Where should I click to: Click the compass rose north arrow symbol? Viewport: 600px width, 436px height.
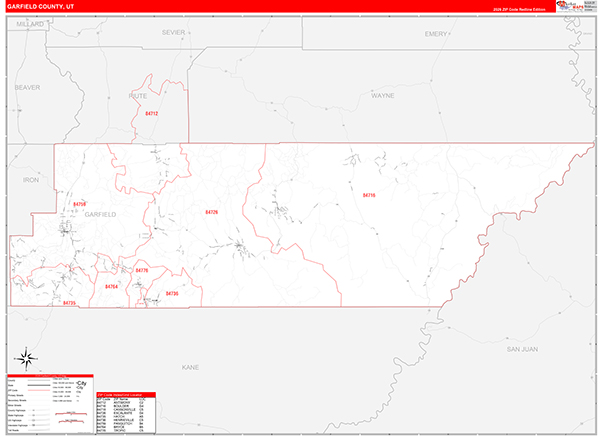(x=26, y=359)
